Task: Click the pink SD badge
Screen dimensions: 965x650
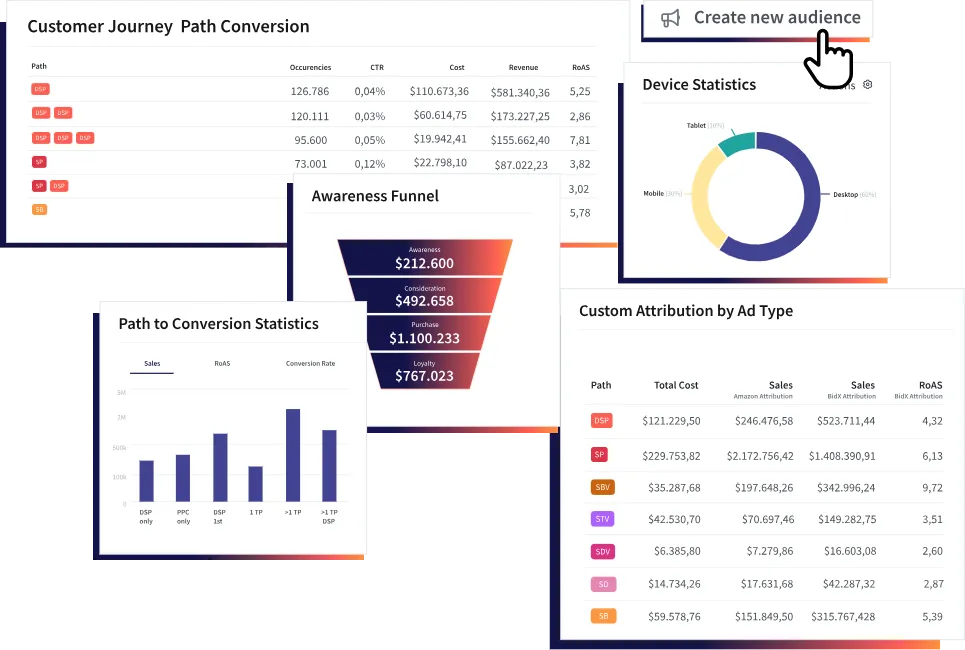Action: click(602, 584)
